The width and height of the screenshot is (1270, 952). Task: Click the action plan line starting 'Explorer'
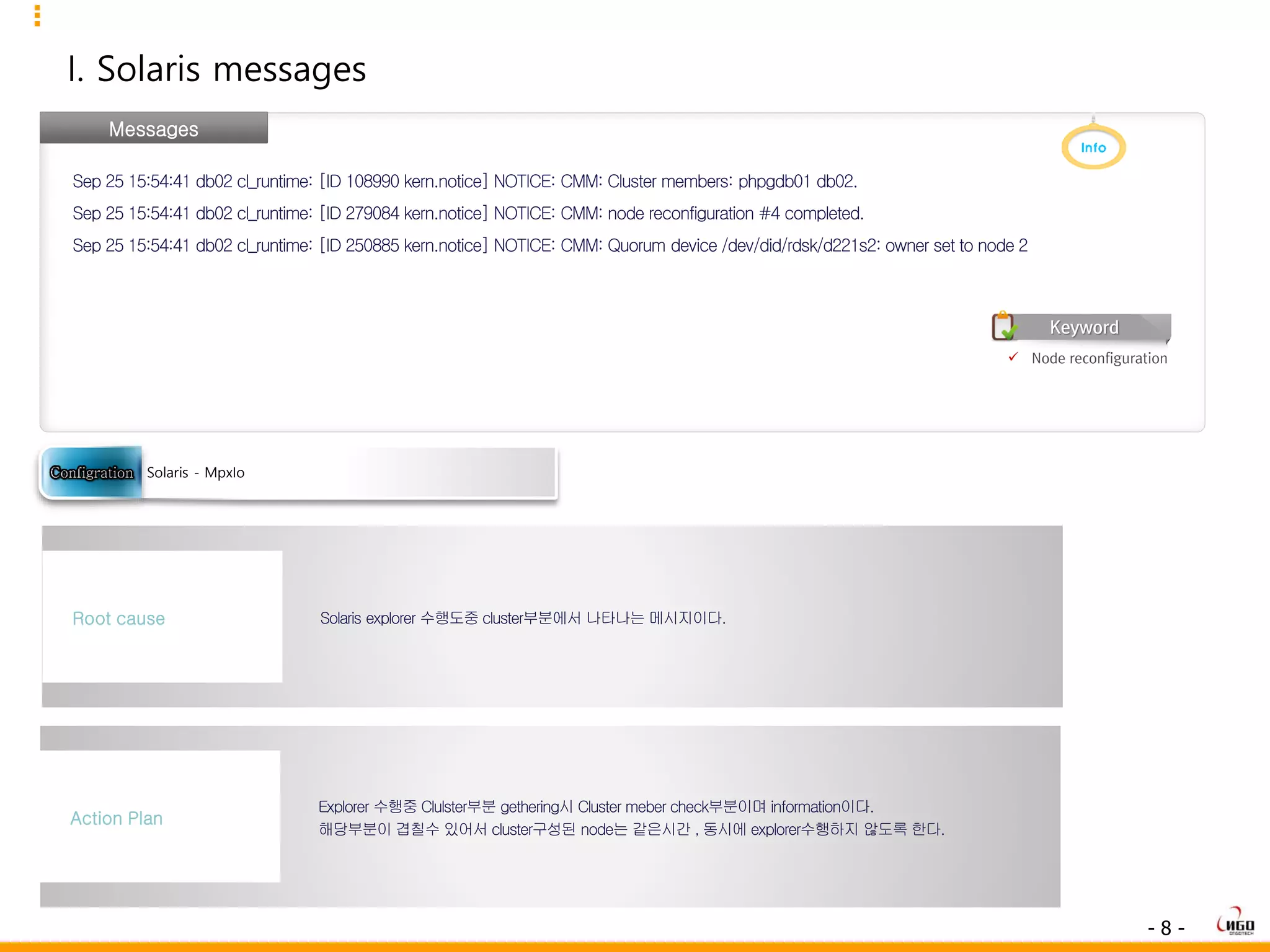coord(596,806)
